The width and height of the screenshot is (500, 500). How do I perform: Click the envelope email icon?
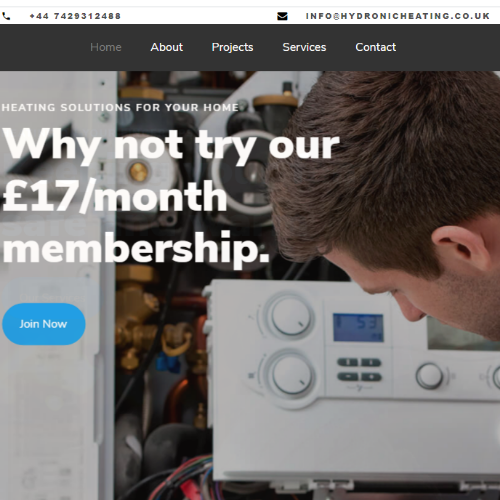coord(282,16)
